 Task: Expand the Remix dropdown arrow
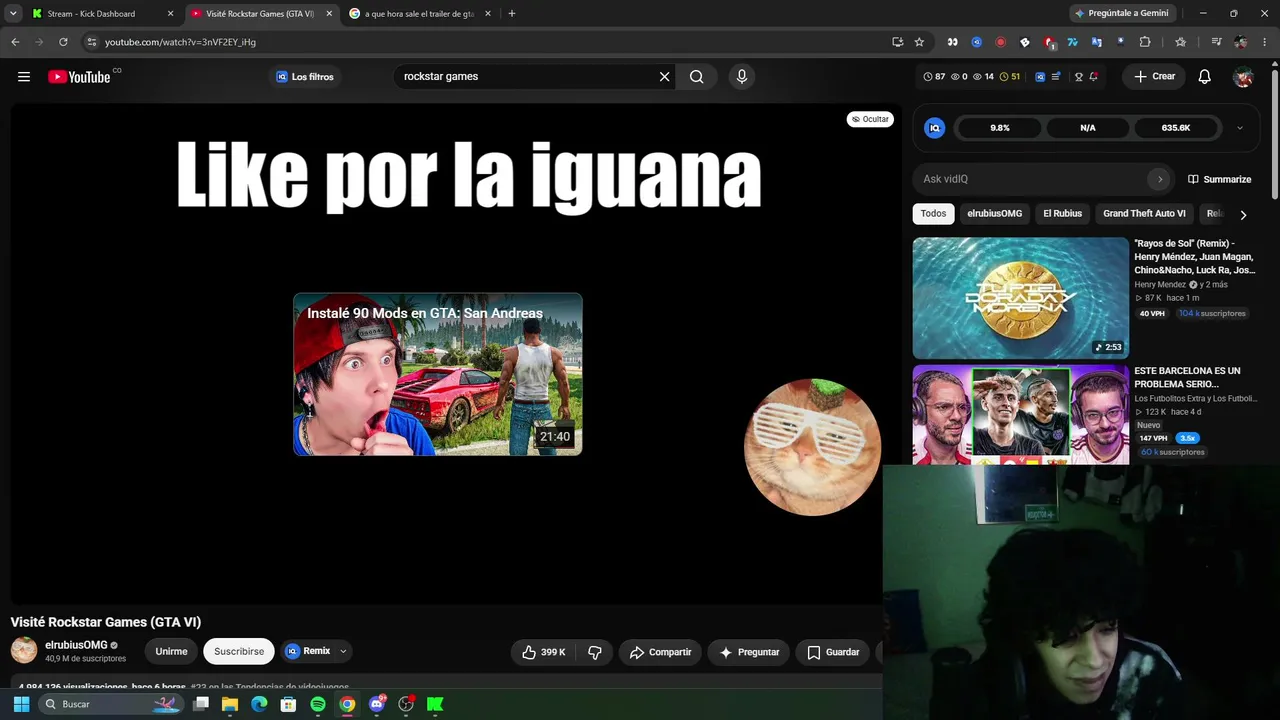343,651
